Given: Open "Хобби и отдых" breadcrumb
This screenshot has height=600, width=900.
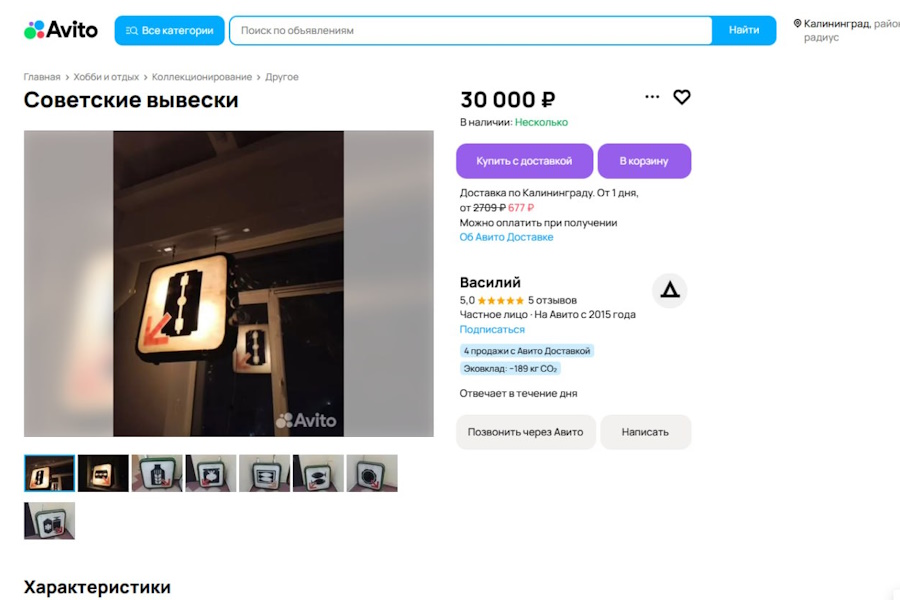Looking at the screenshot, I should pos(106,77).
